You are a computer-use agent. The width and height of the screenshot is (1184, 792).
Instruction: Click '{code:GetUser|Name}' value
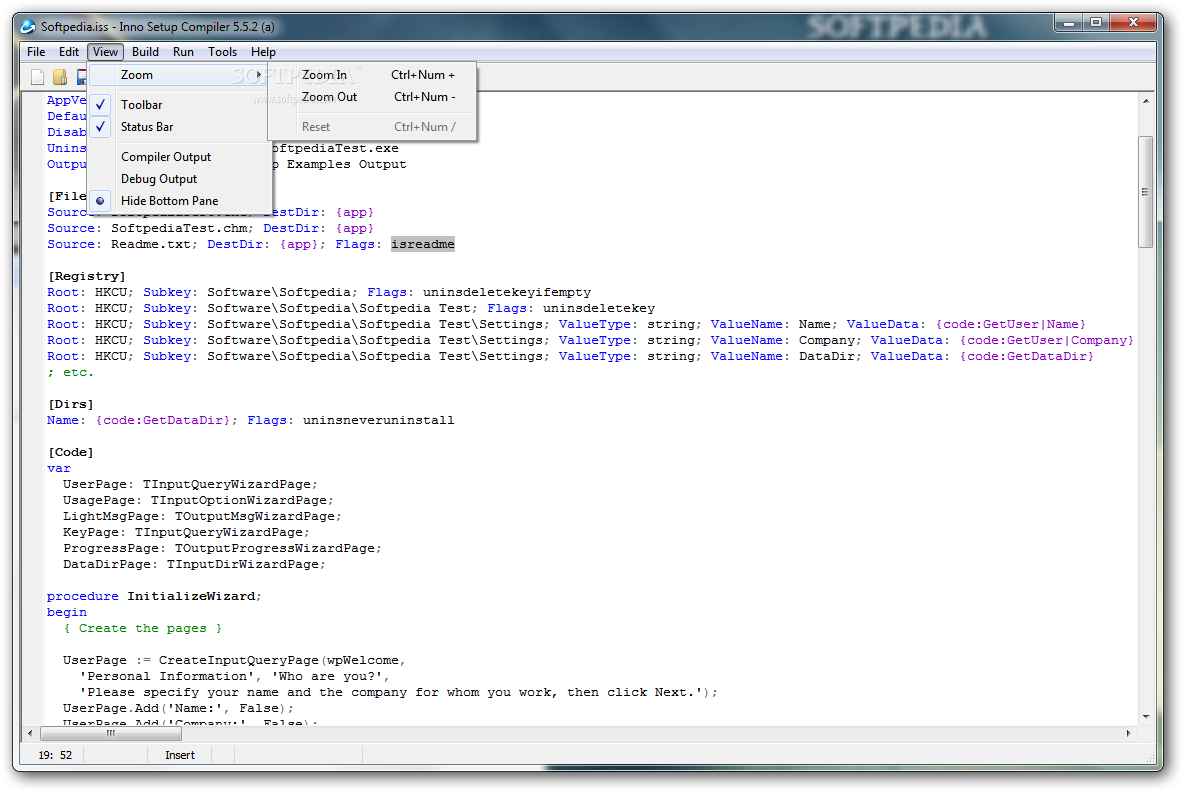tap(1011, 324)
